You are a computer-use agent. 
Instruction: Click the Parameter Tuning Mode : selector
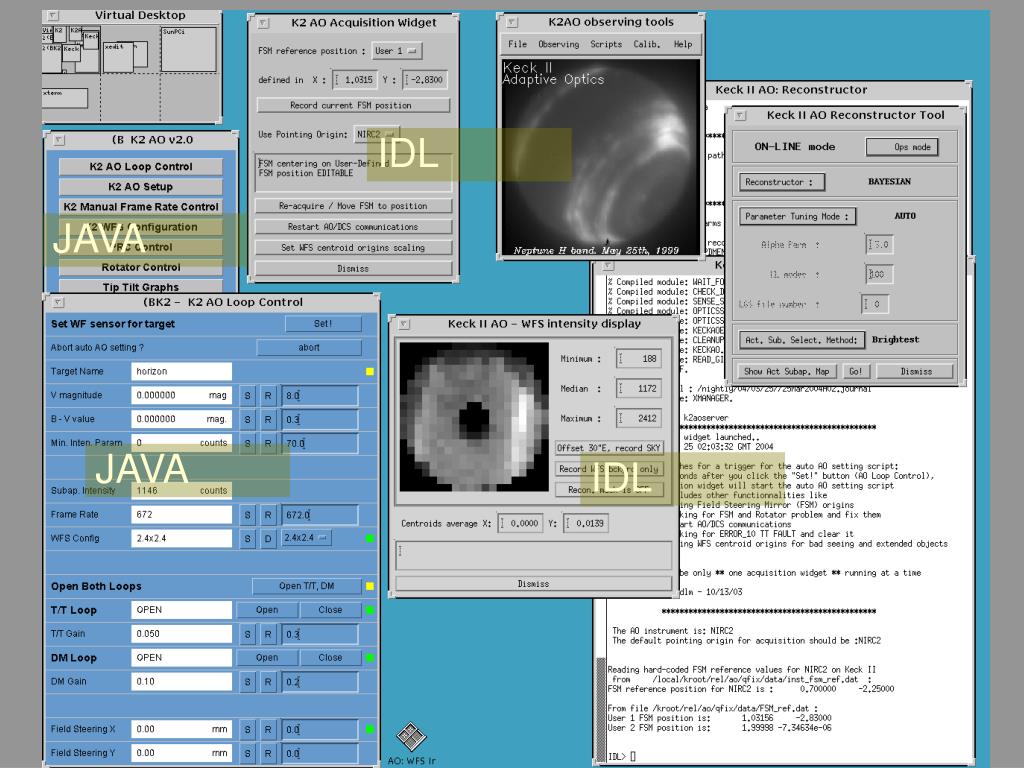pyautogui.click(x=797, y=216)
